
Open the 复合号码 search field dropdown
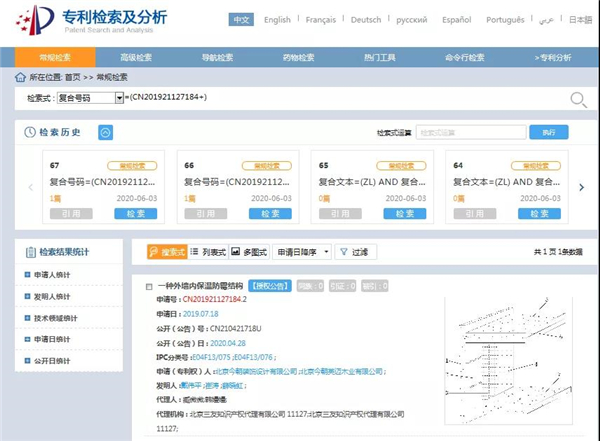(x=119, y=98)
